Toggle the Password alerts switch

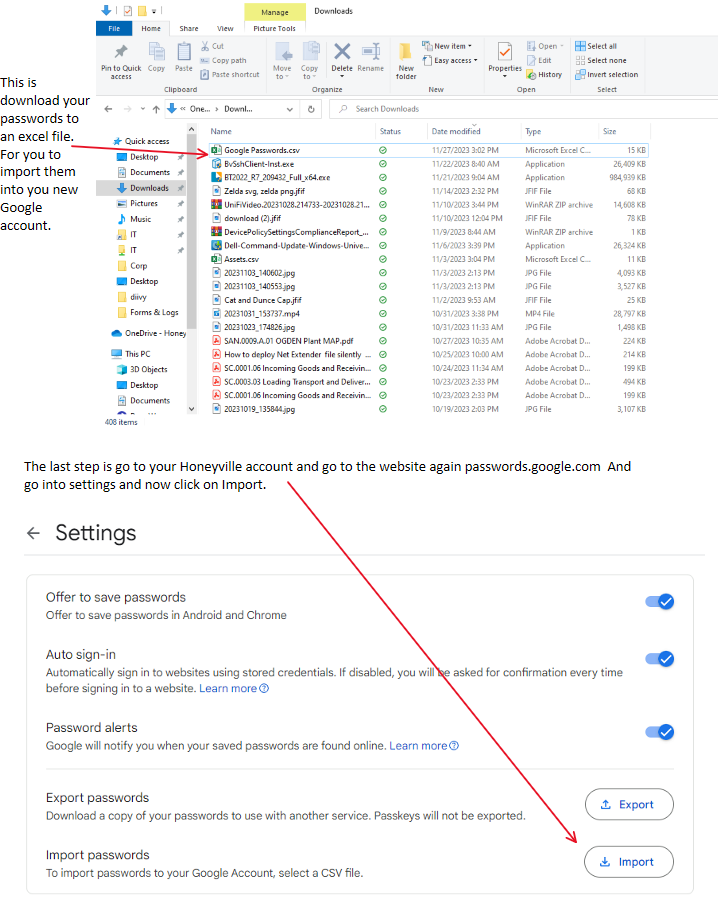[660, 732]
